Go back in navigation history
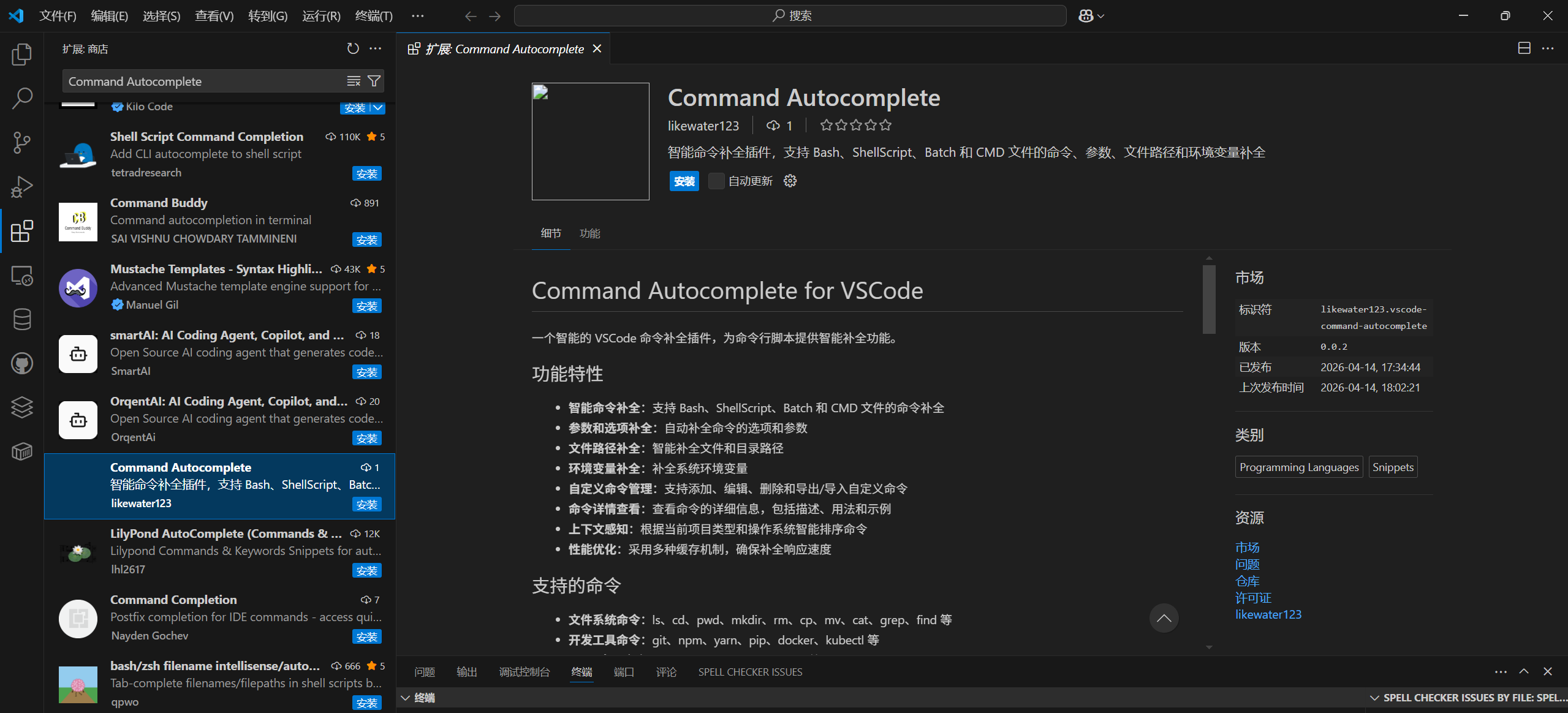 tap(471, 16)
